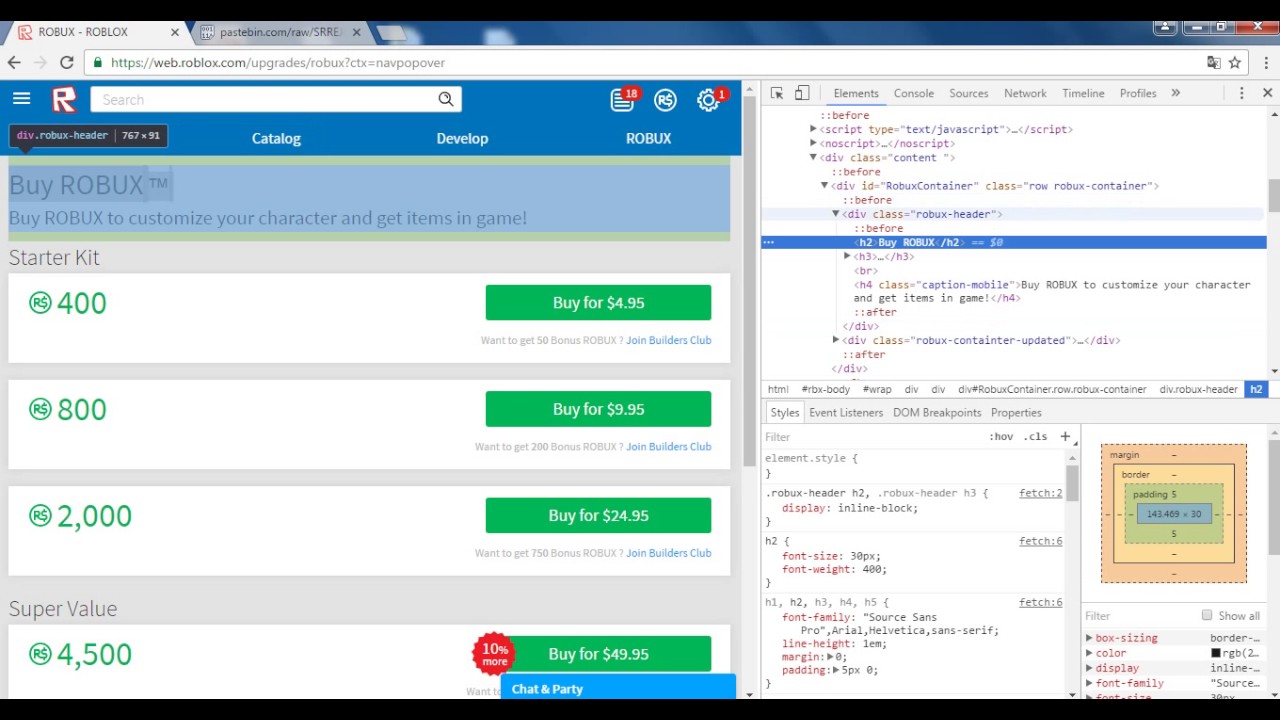Open Properties pane
This screenshot has height=720, width=1280.
1016,412
